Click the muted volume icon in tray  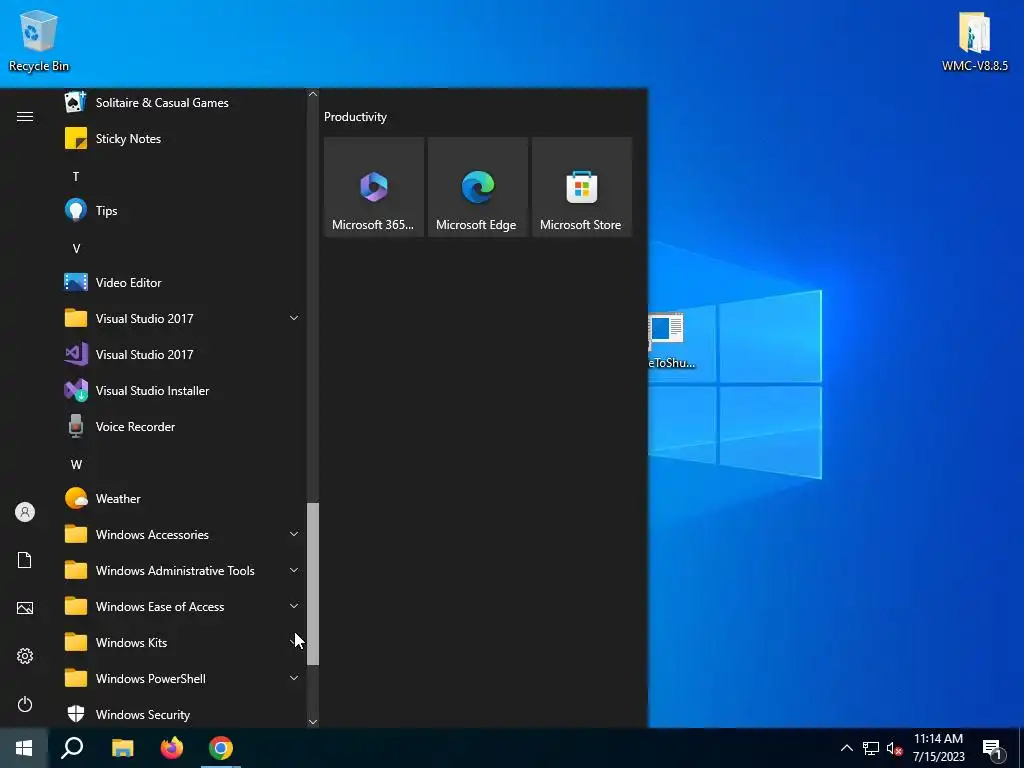click(x=894, y=748)
